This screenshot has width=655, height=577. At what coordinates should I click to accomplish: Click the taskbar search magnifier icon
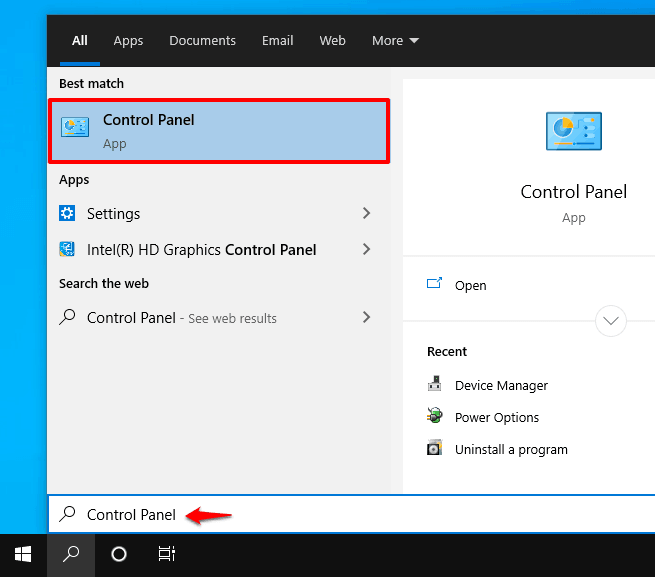click(71, 554)
